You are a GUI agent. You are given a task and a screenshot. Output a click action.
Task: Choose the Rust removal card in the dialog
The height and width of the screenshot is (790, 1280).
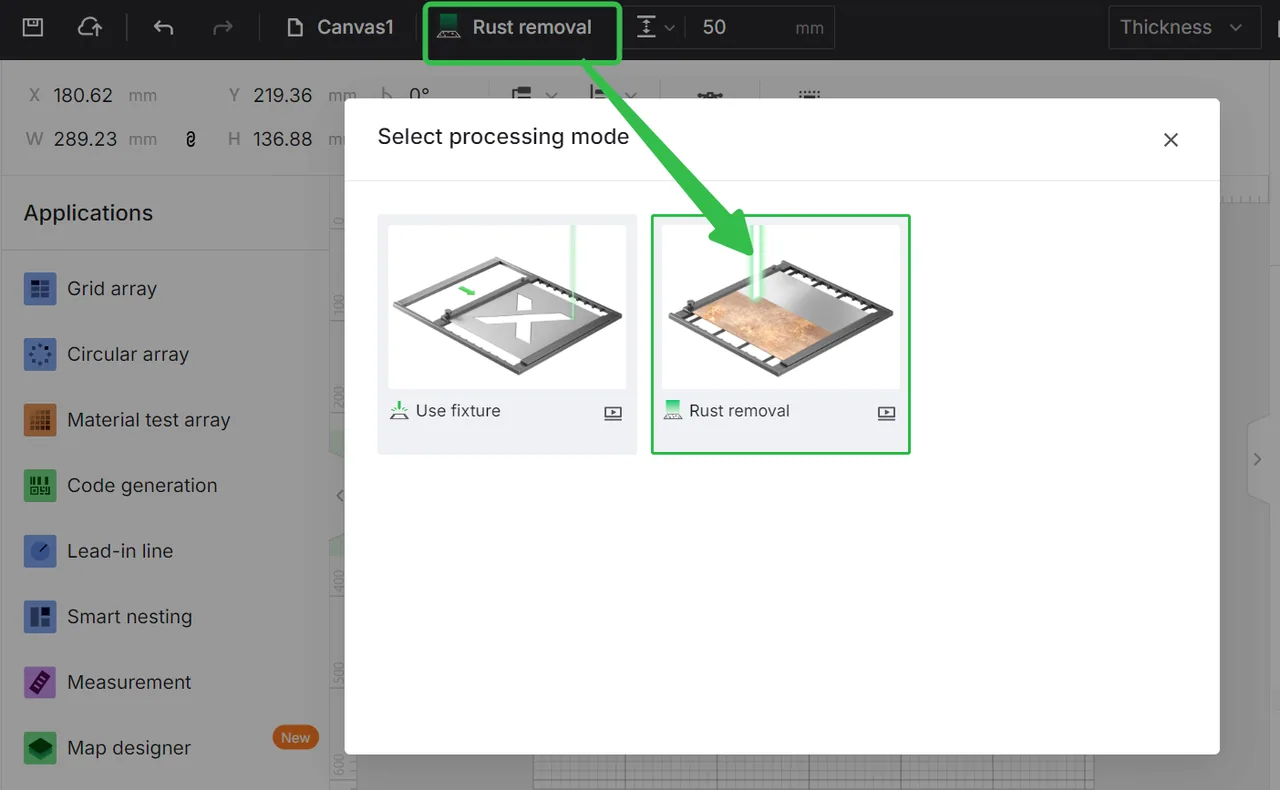780,335
